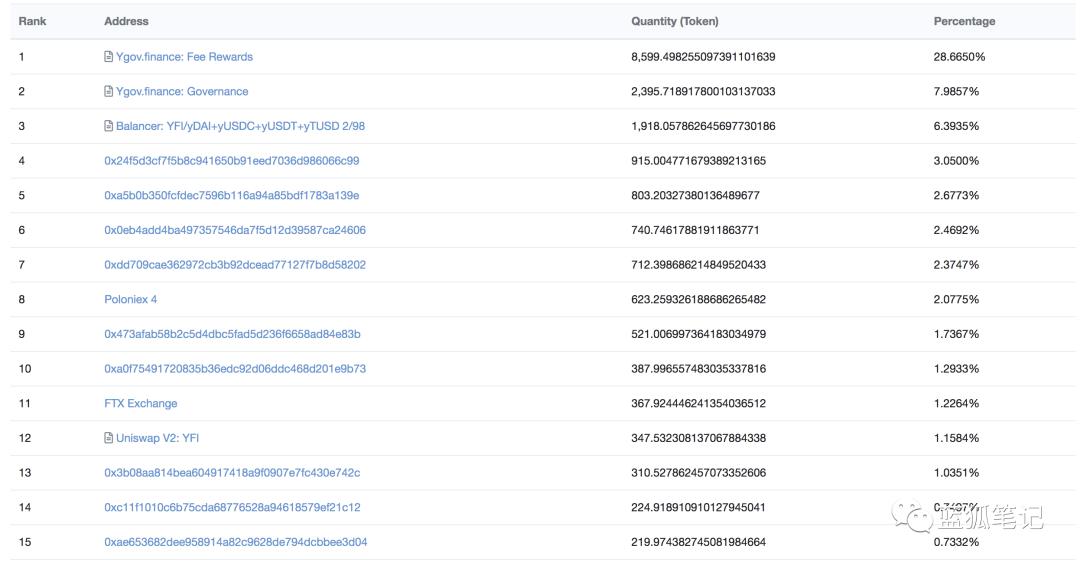
Task: Open address 0xae653682dee958914a82c9628de794dcbbee3d04
Action: pyautogui.click(x=235, y=542)
